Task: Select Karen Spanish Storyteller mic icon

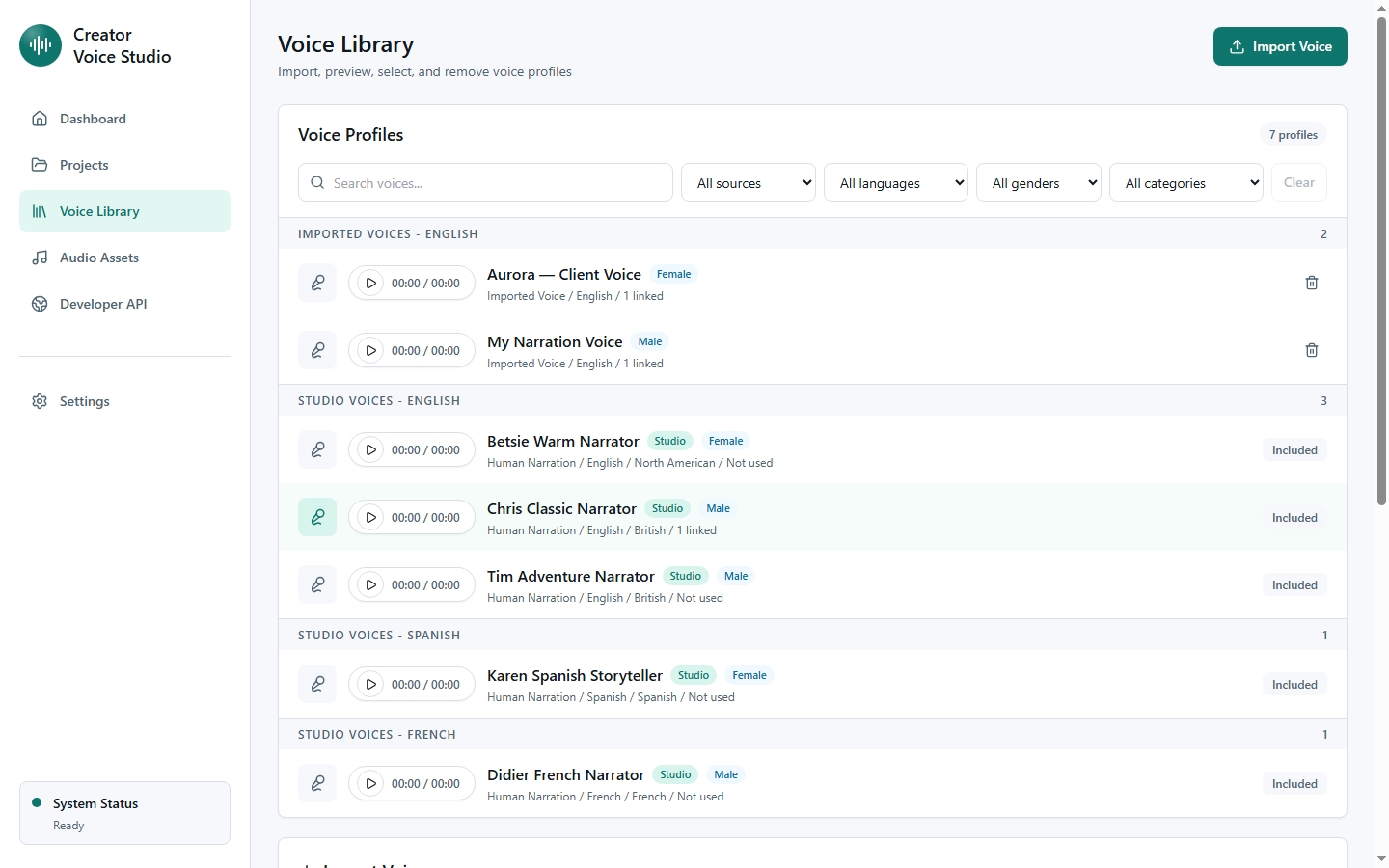Action: pos(317,684)
